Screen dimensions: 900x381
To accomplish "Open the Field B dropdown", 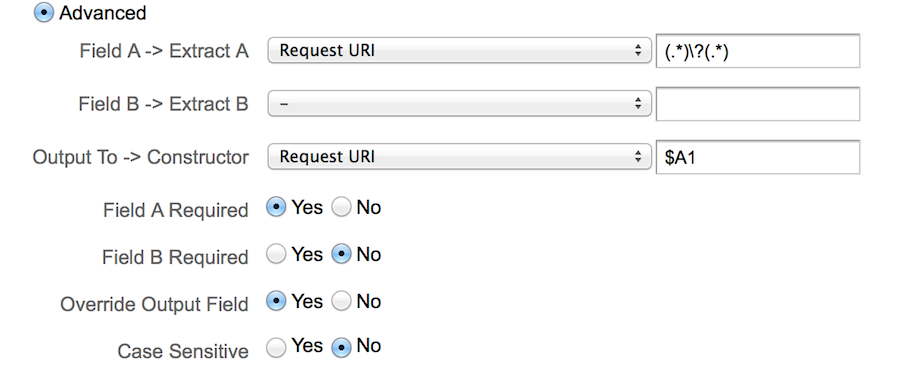I will point(459,104).
